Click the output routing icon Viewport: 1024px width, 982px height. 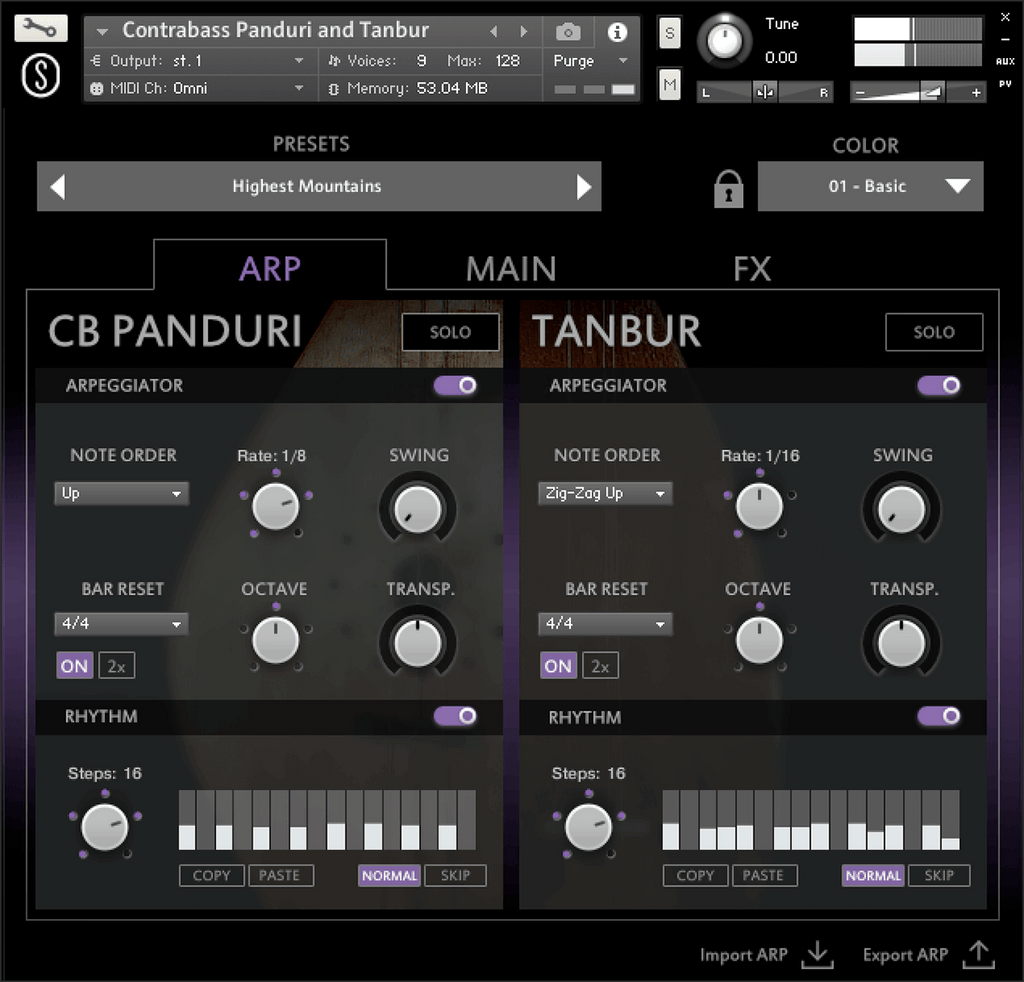[96, 61]
